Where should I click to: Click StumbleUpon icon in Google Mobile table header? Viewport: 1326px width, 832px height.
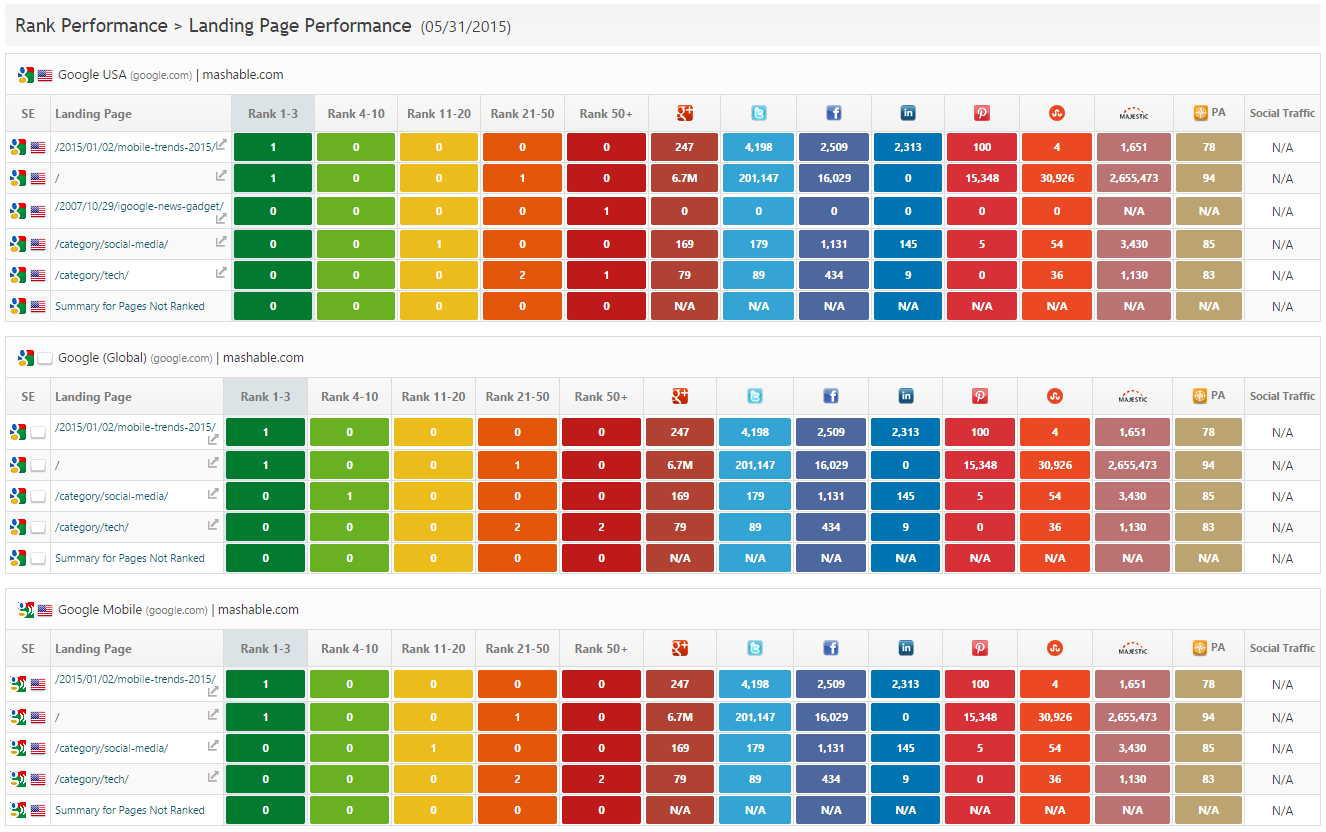tap(1055, 648)
